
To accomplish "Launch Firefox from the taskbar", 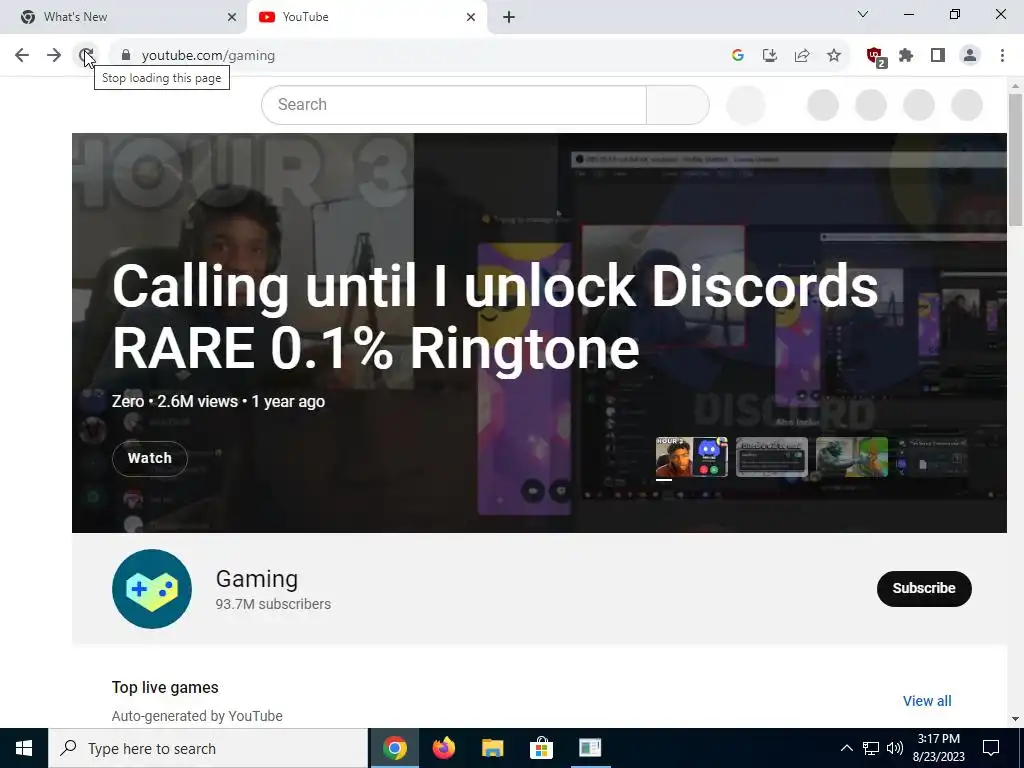I will click(444, 748).
